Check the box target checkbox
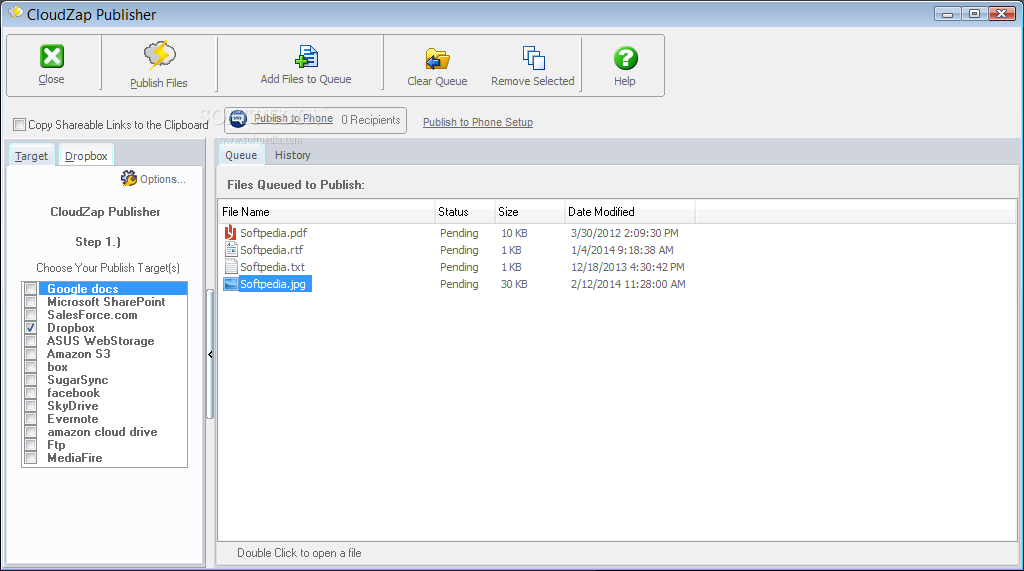The image size is (1024, 571). pyautogui.click(x=30, y=367)
